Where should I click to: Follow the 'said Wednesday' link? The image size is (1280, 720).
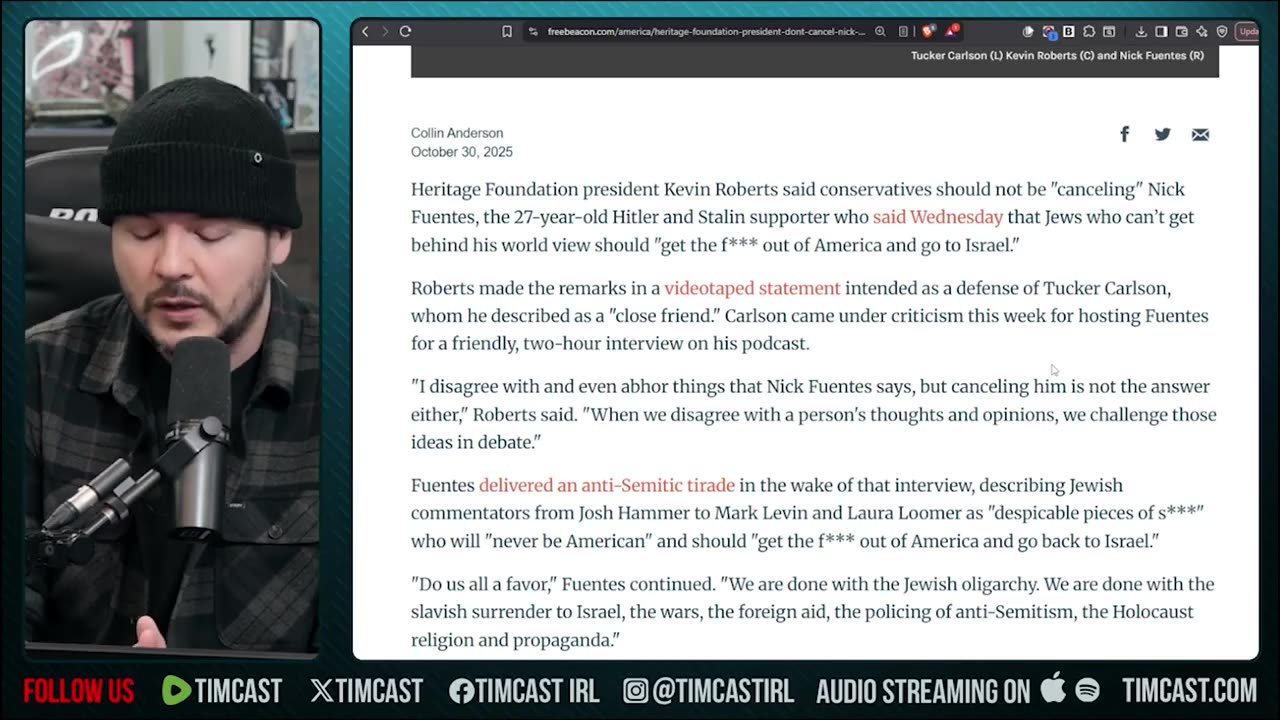pos(938,217)
